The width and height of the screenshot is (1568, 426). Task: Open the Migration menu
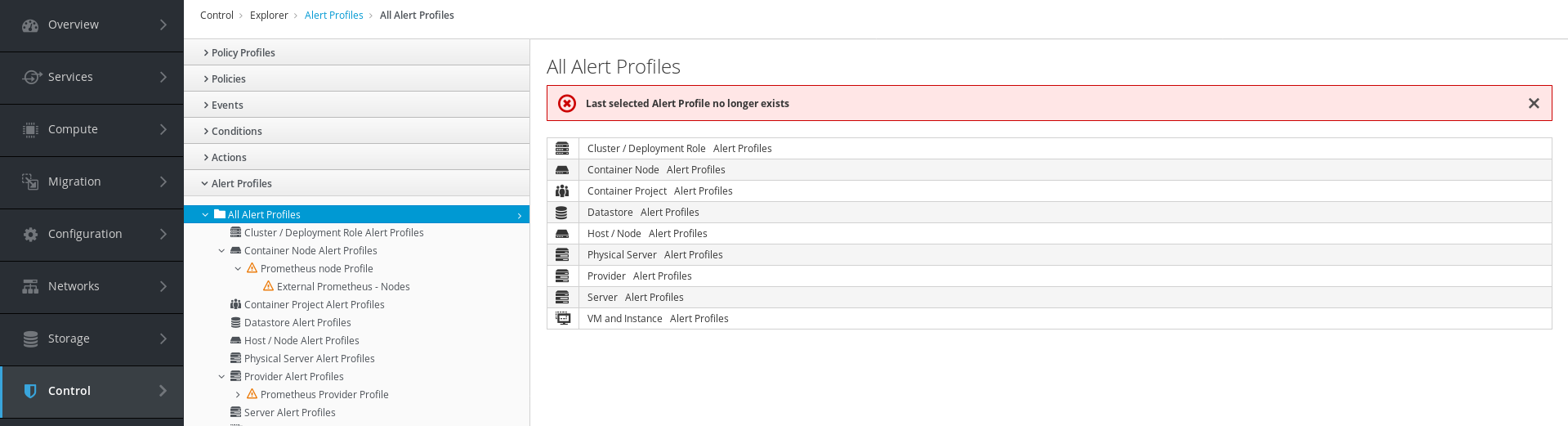(x=92, y=182)
